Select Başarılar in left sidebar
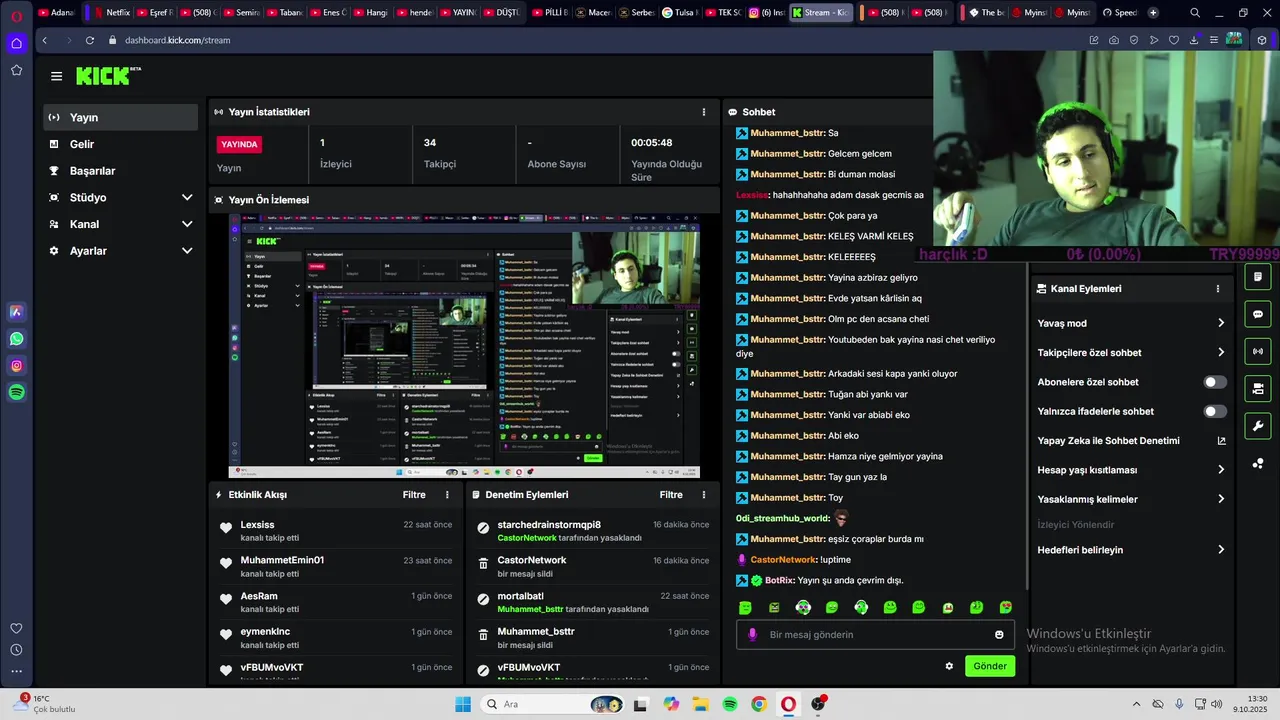The image size is (1280, 720). pyautogui.click(x=120, y=171)
